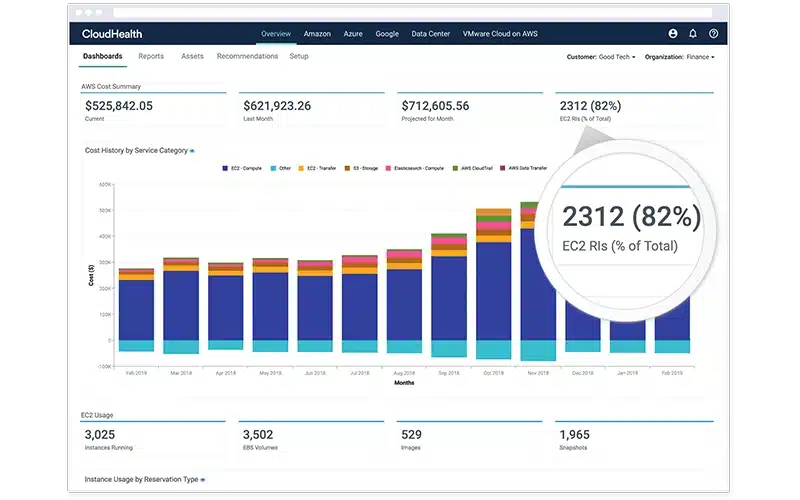Open the Recommendations sub-tab
This screenshot has width=800, height=500.
point(247,56)
